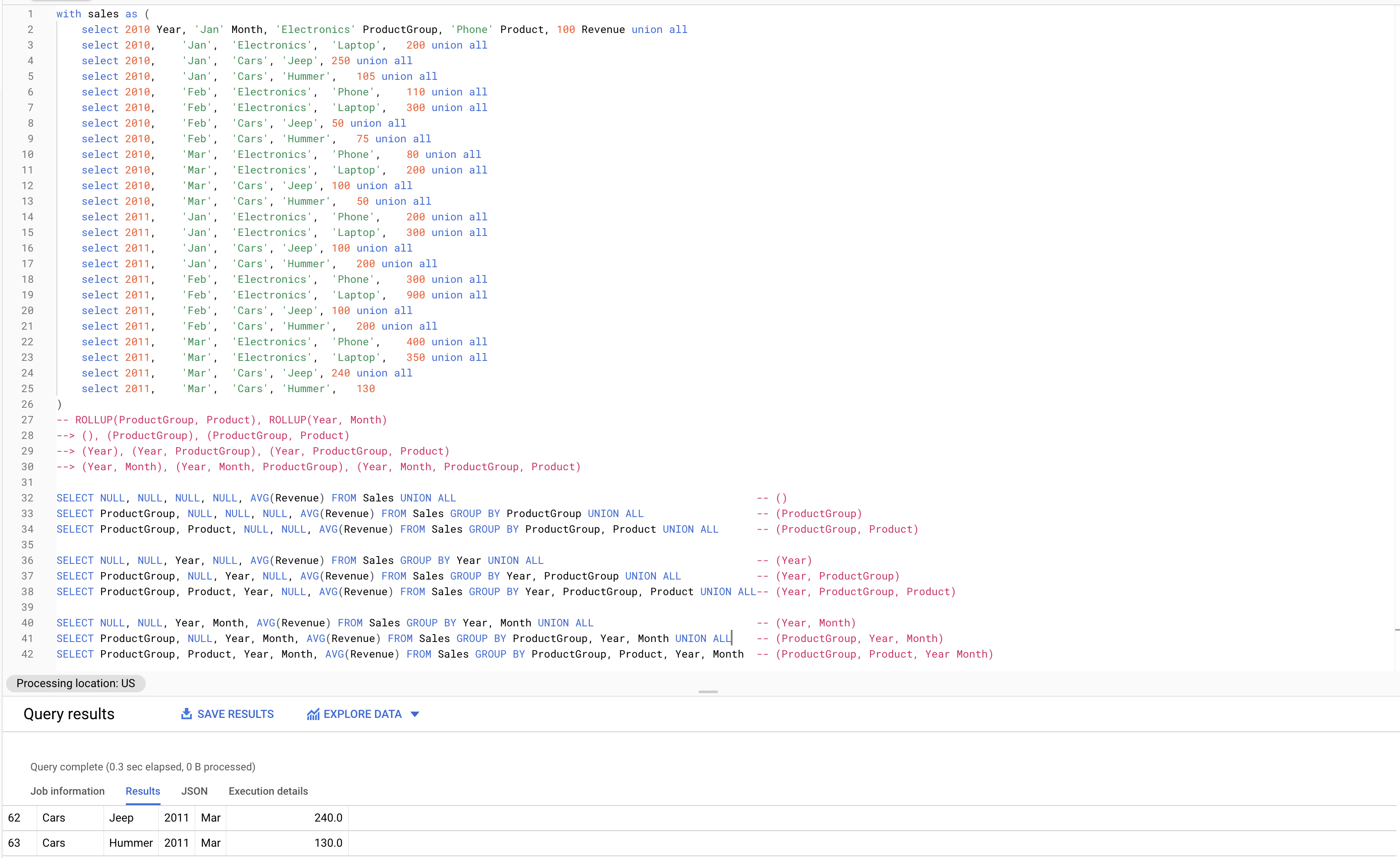This screenshot has height=858, width=1400.
Task: Click the value 900 on line 19
Action: [415, 295]
